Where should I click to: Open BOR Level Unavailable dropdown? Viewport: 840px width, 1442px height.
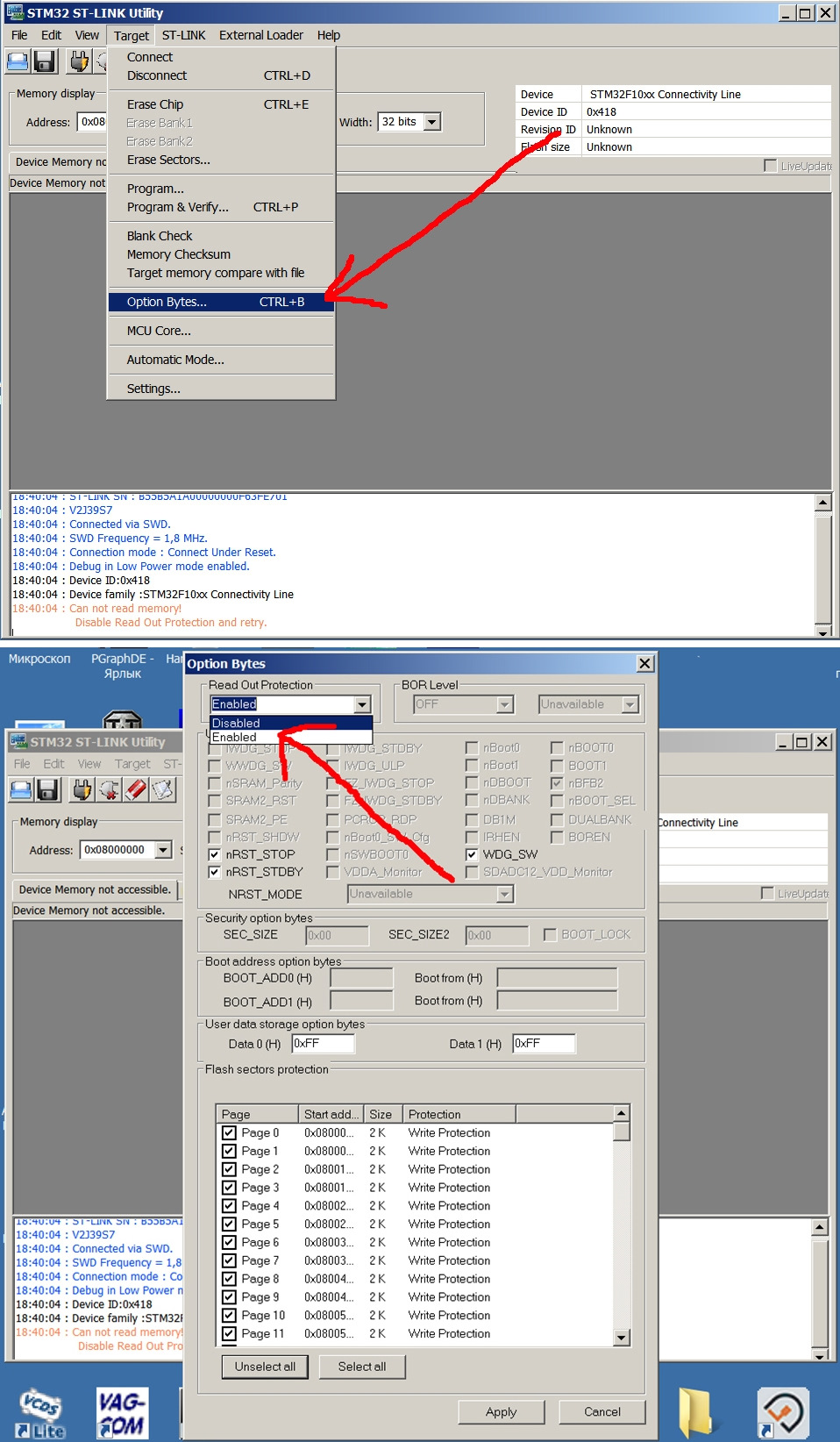[630, 704]
